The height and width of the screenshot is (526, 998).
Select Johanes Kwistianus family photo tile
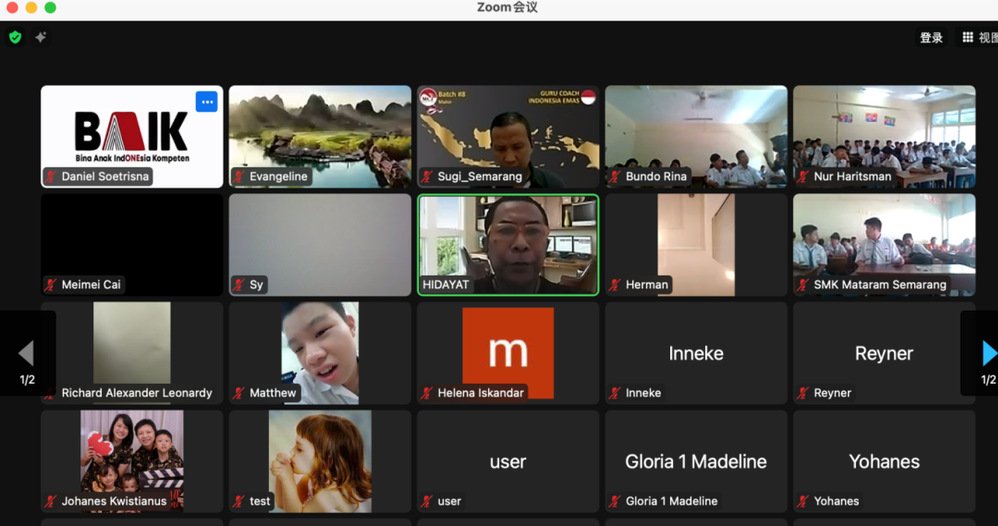(132, 461)
